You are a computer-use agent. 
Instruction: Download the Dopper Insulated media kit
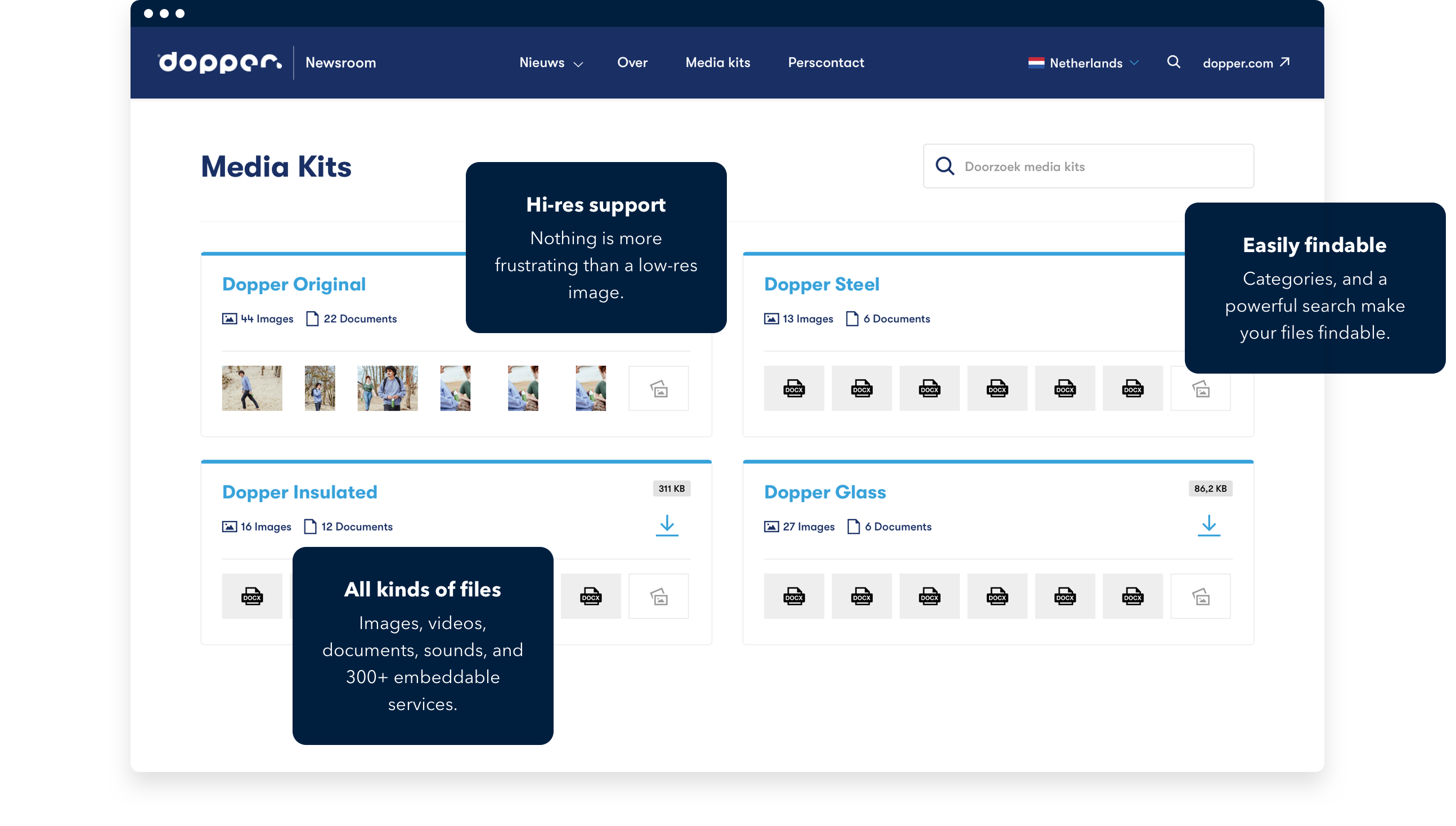point(667,525)
